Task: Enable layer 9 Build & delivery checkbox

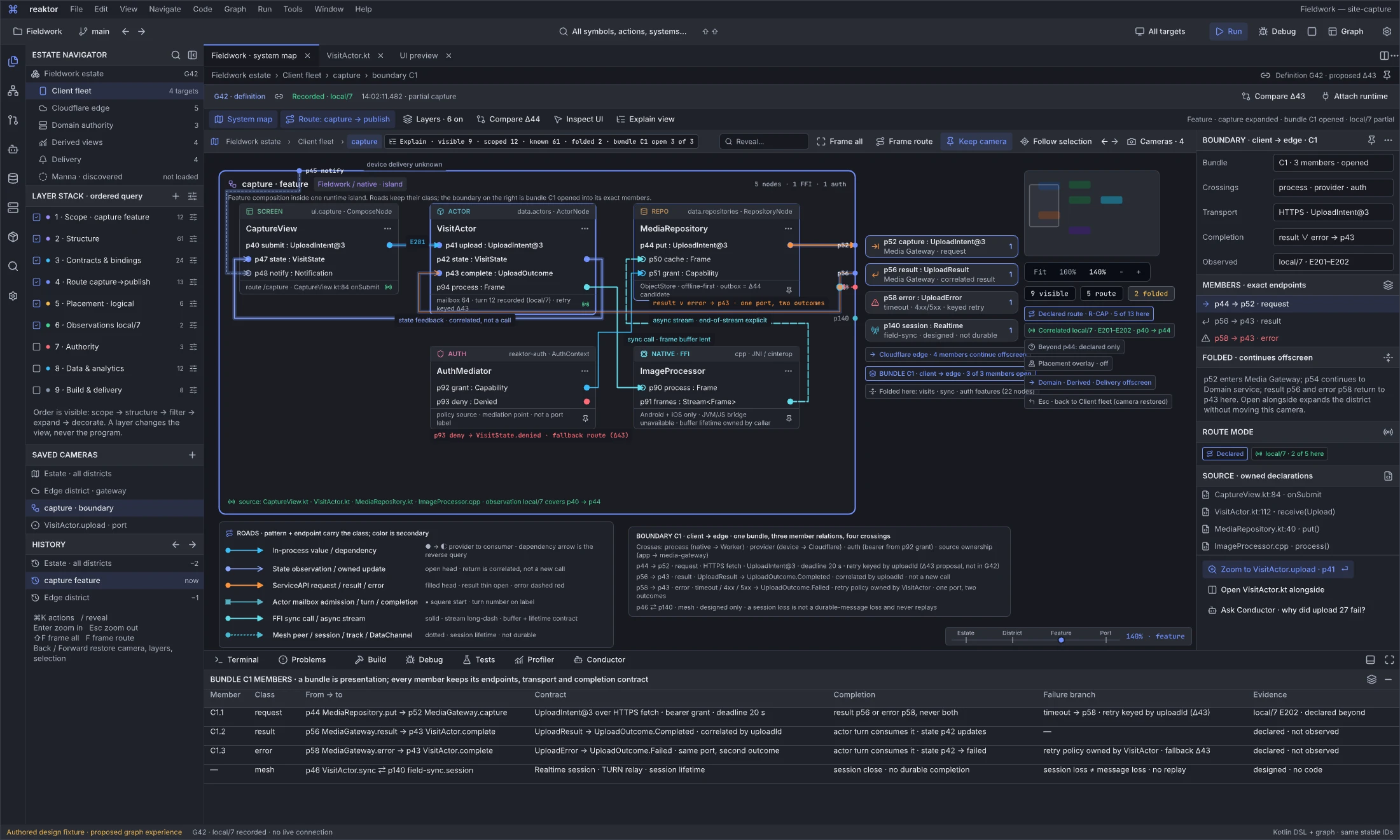Action: (x=36, y=390)
